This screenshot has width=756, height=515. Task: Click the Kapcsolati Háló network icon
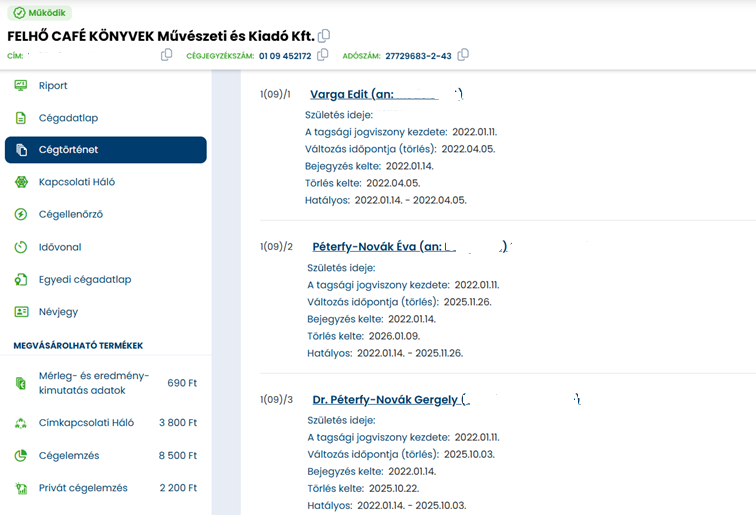point(21,182)
